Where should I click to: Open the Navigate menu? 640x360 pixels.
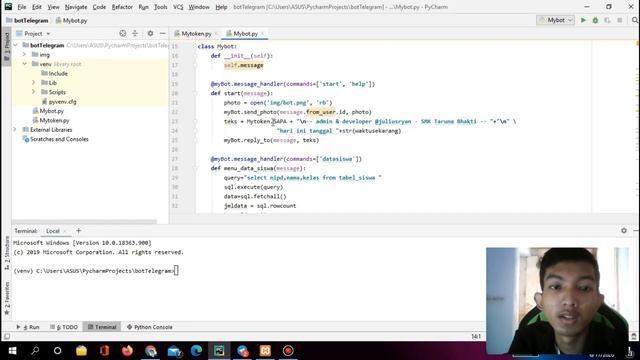(x=76, y=7)
